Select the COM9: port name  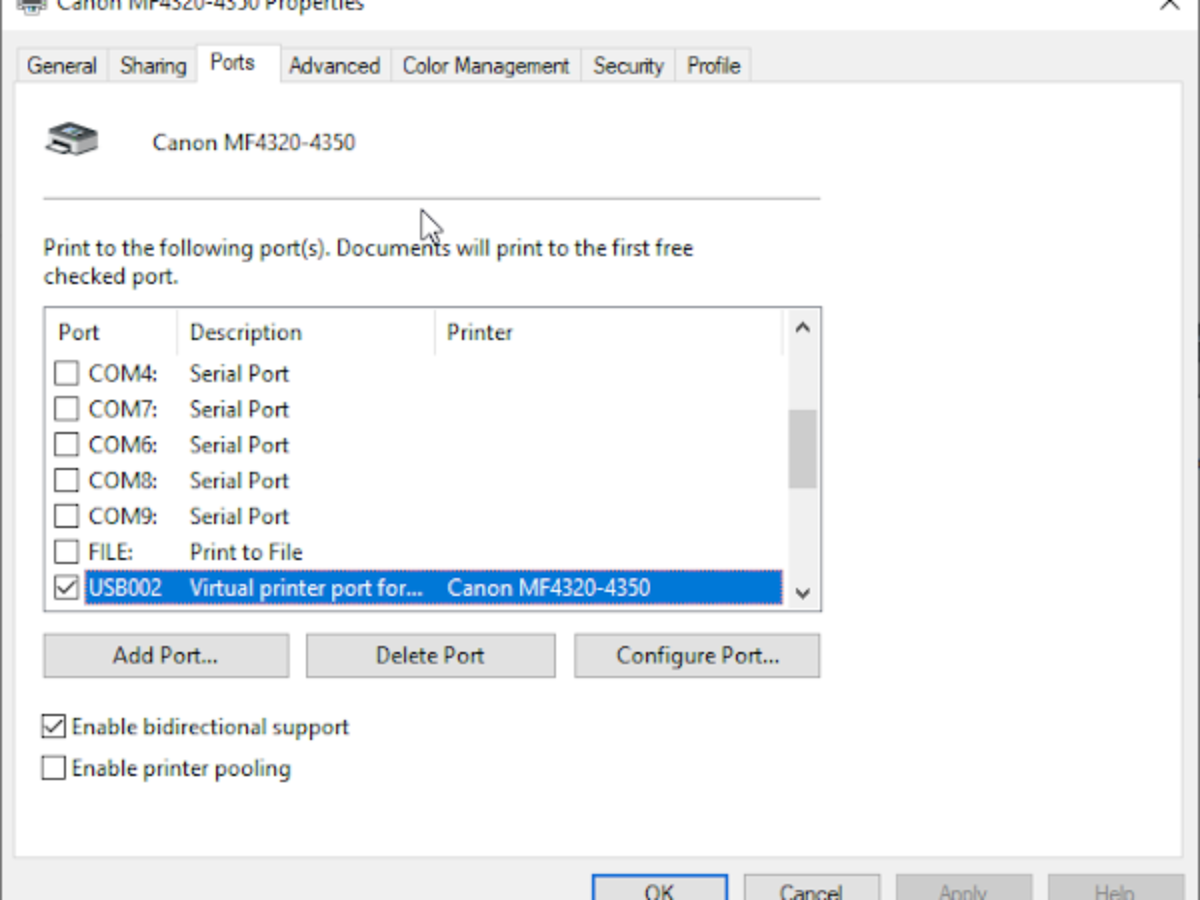[x=123, y=516]
